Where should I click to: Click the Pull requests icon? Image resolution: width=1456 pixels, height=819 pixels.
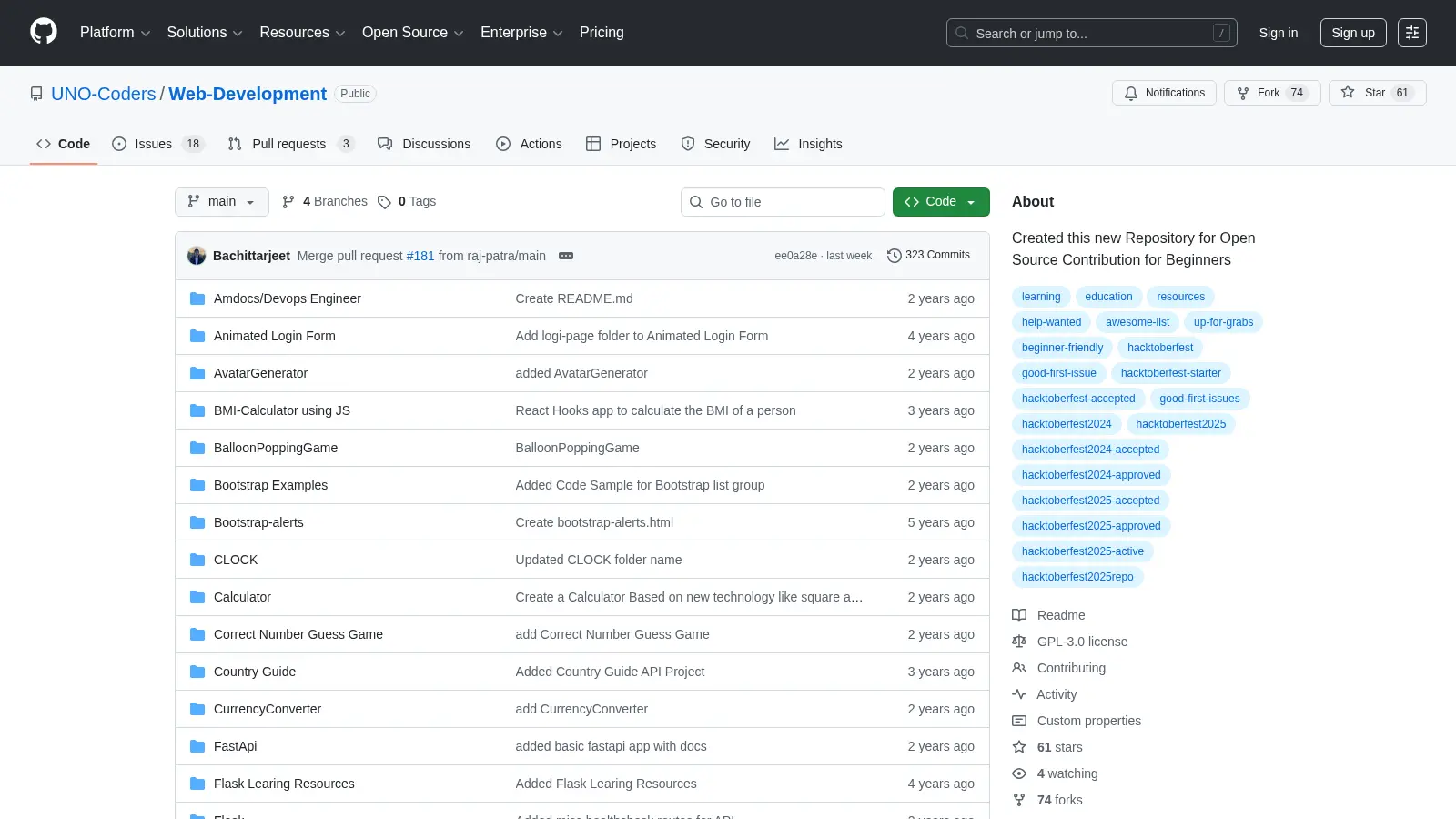click(x=235, y=144)
